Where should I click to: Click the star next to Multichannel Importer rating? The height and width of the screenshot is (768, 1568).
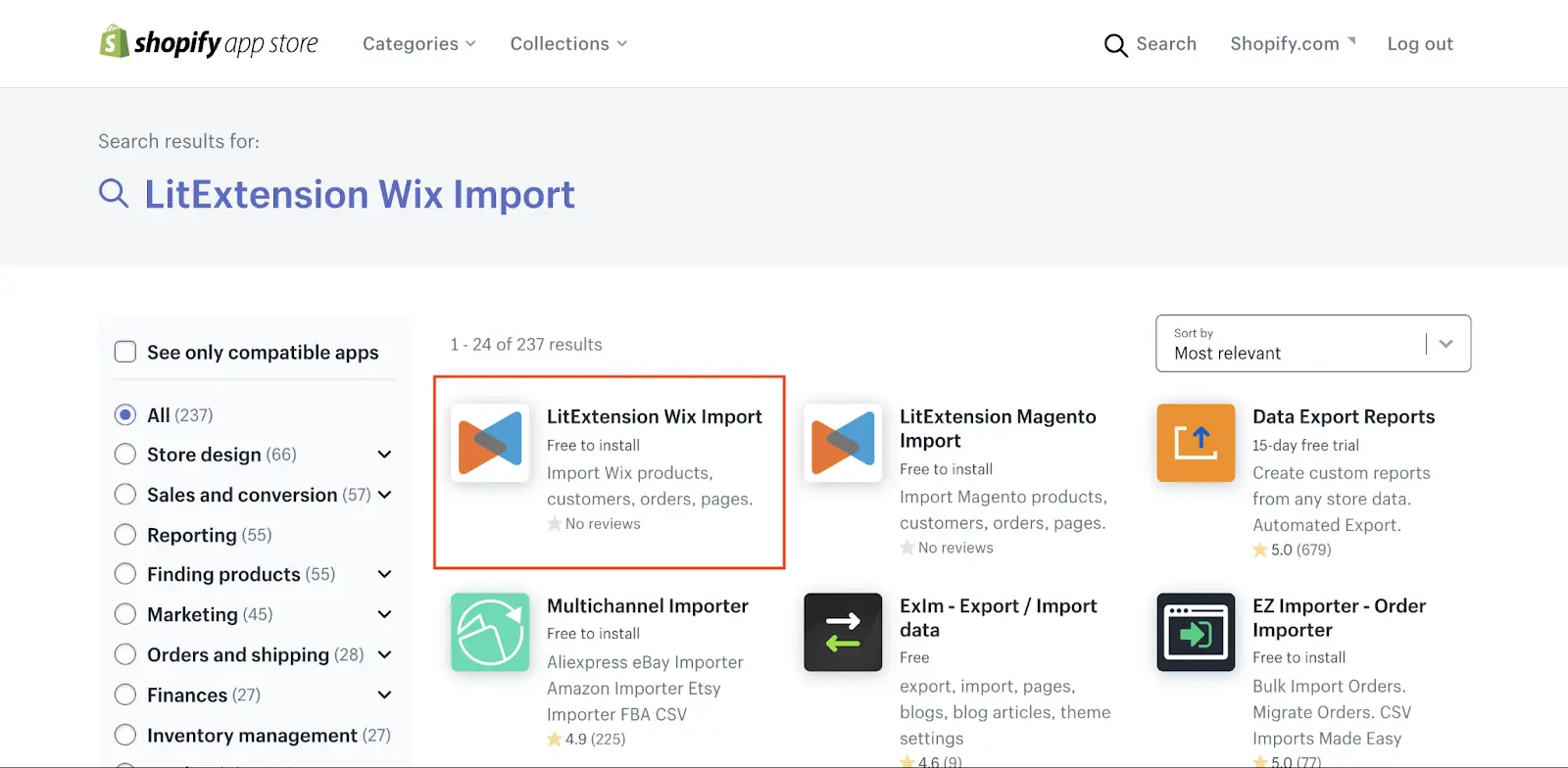(x=555, y=739)
